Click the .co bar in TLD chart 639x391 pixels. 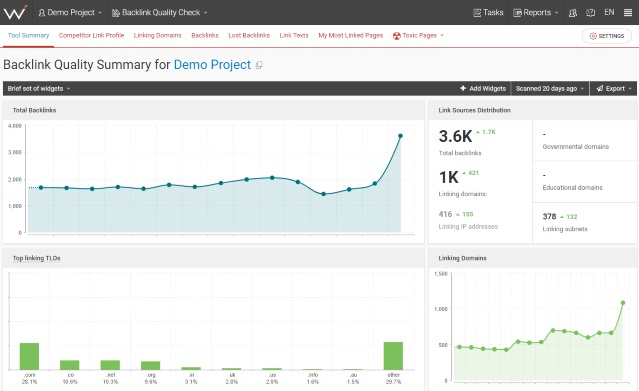coord(70,365)
